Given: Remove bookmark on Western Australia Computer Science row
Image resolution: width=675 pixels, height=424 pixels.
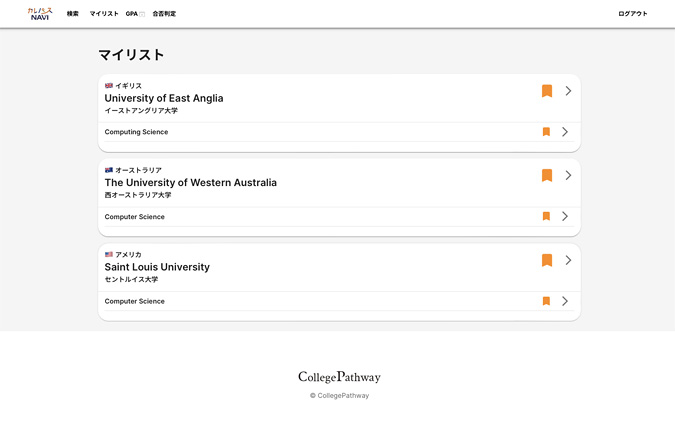Looking at the screenshot, I should (546, 216).
